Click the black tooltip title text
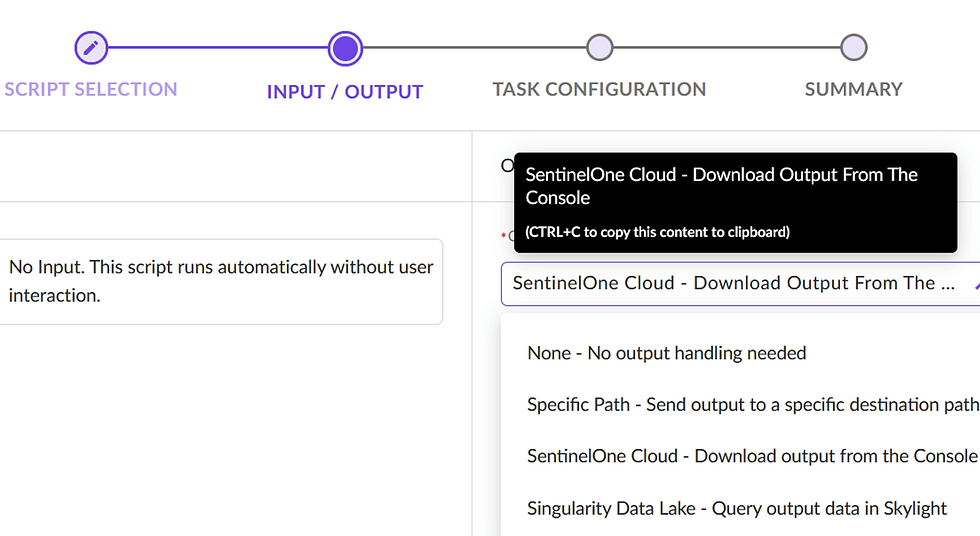 721,186
